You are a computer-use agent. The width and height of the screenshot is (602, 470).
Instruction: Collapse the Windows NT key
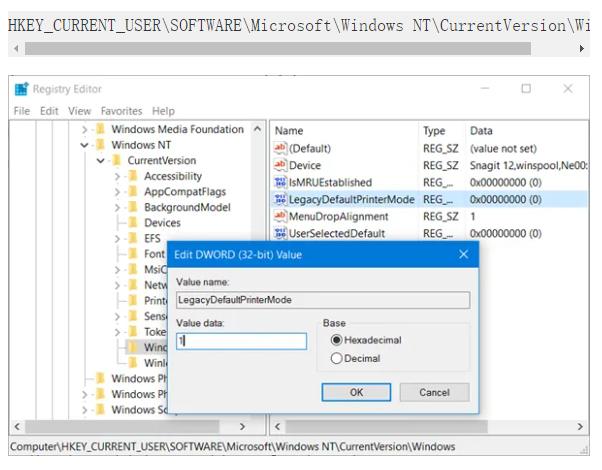[84, 145]
